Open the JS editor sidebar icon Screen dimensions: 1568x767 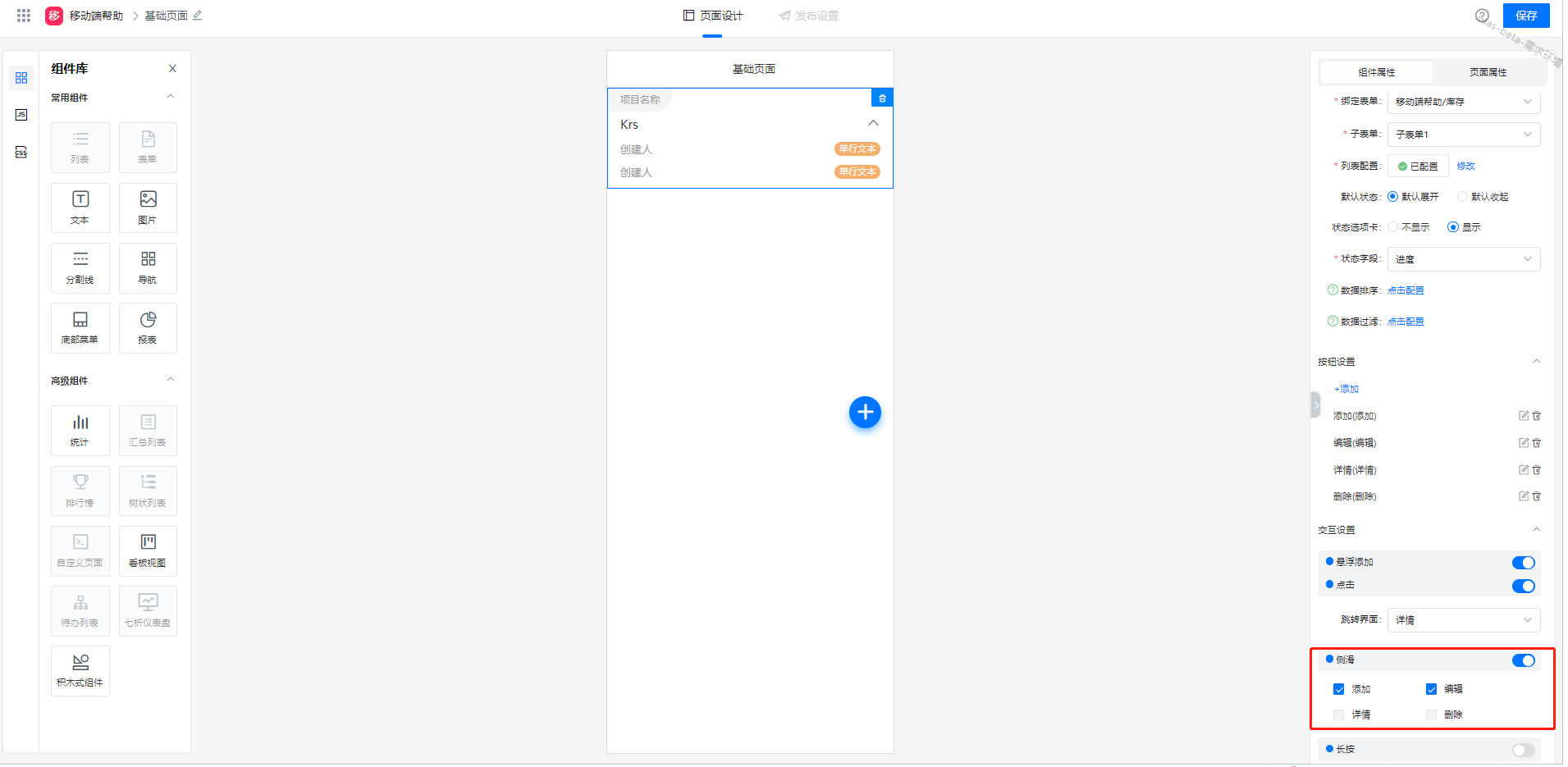[x=21, y=115]
